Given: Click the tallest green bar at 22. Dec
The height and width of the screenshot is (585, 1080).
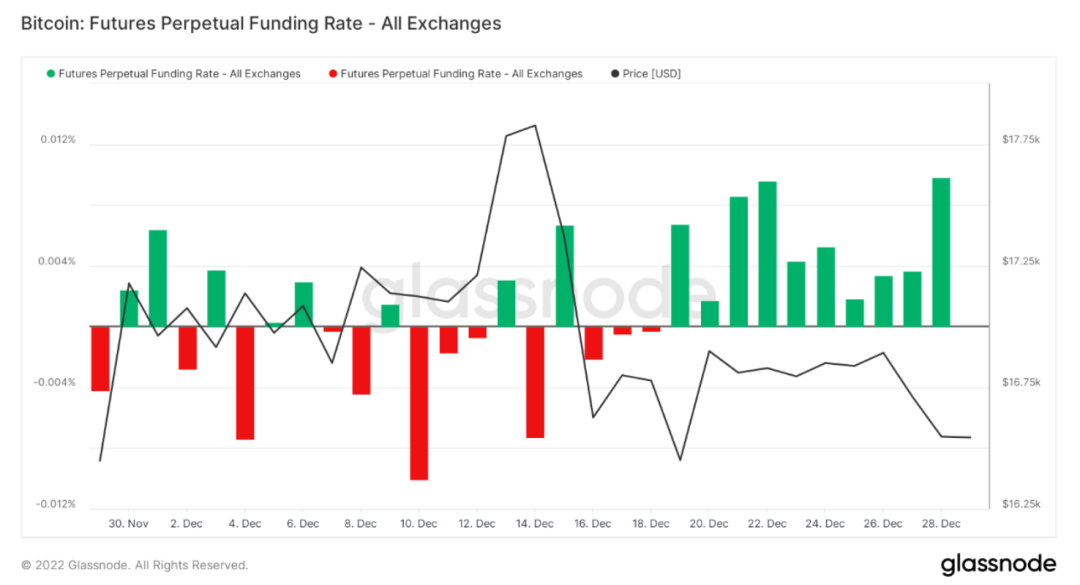Looking at the screenshot, I should pos(767,254).
